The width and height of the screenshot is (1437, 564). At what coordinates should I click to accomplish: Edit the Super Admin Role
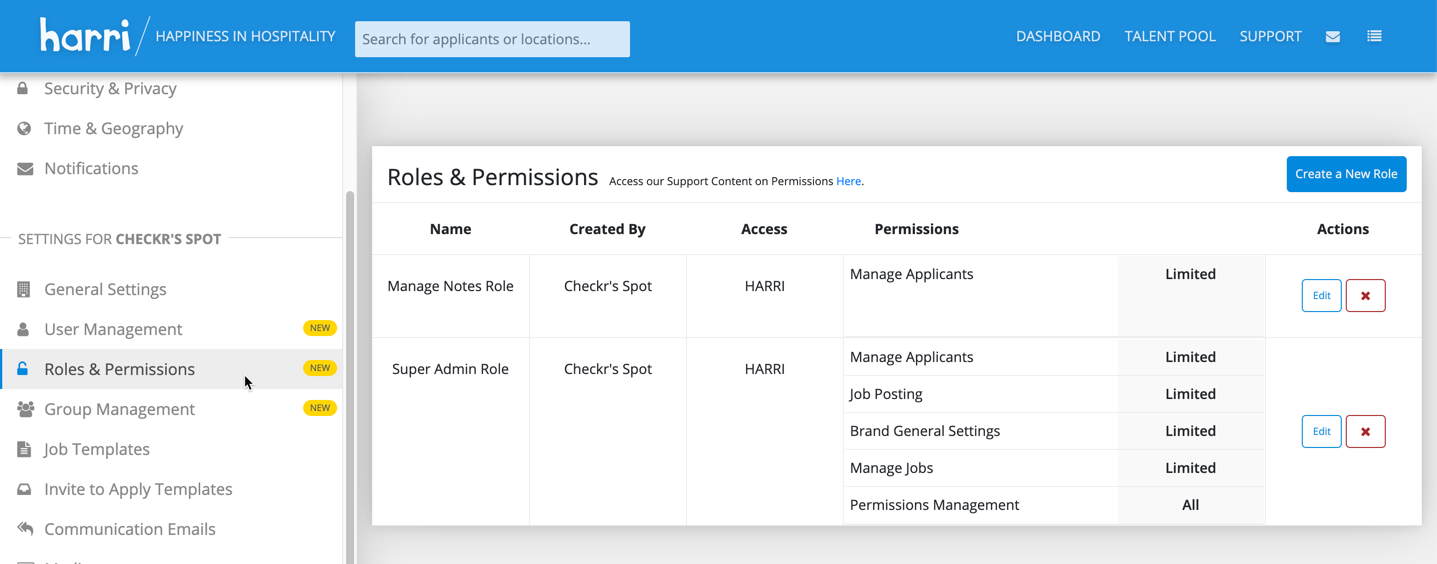pyautogui.click(x=1321, y=432)
